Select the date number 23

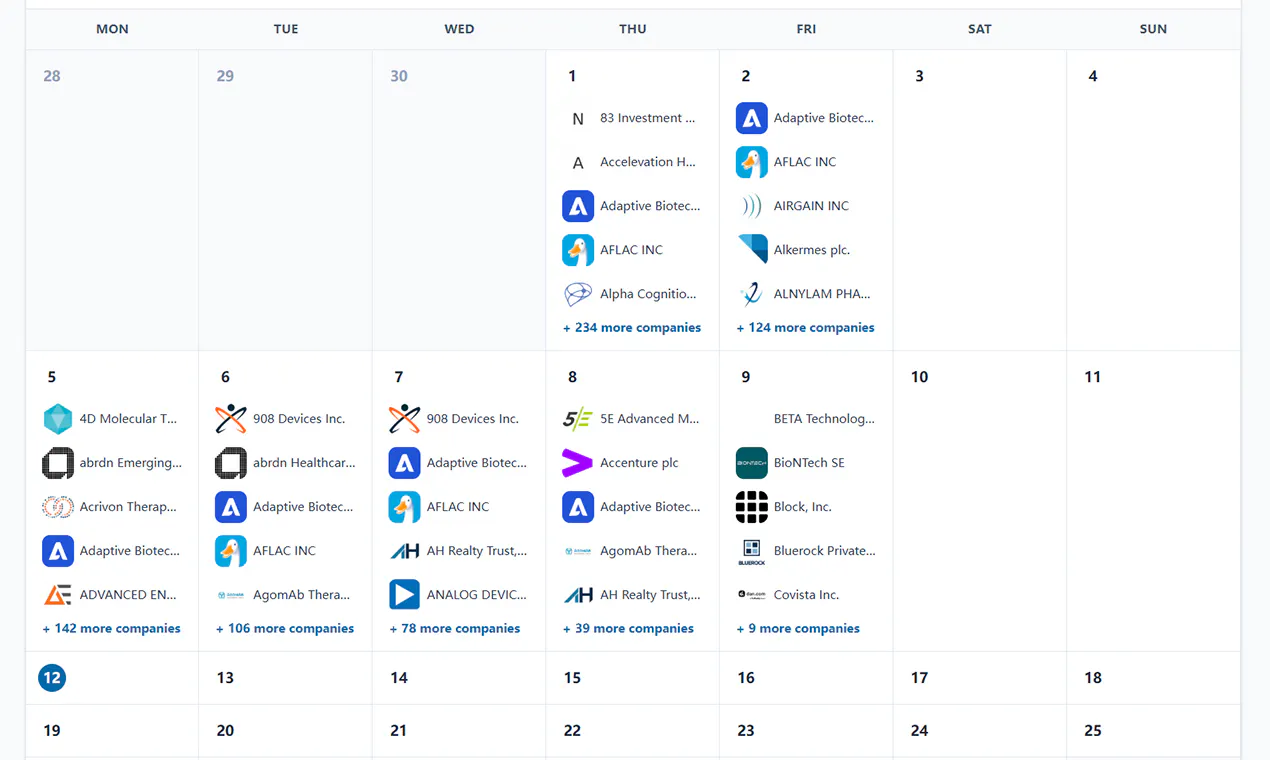coord(746,731)
